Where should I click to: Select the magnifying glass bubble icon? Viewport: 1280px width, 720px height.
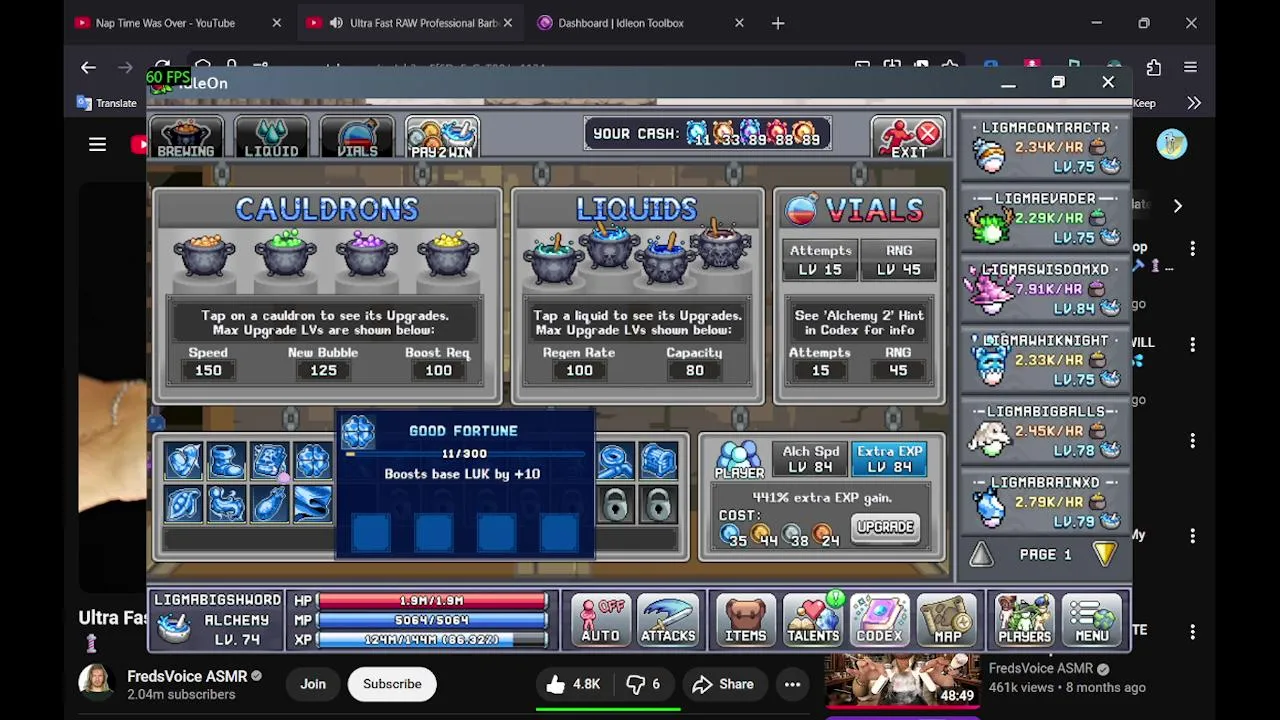tap(615, 461)
